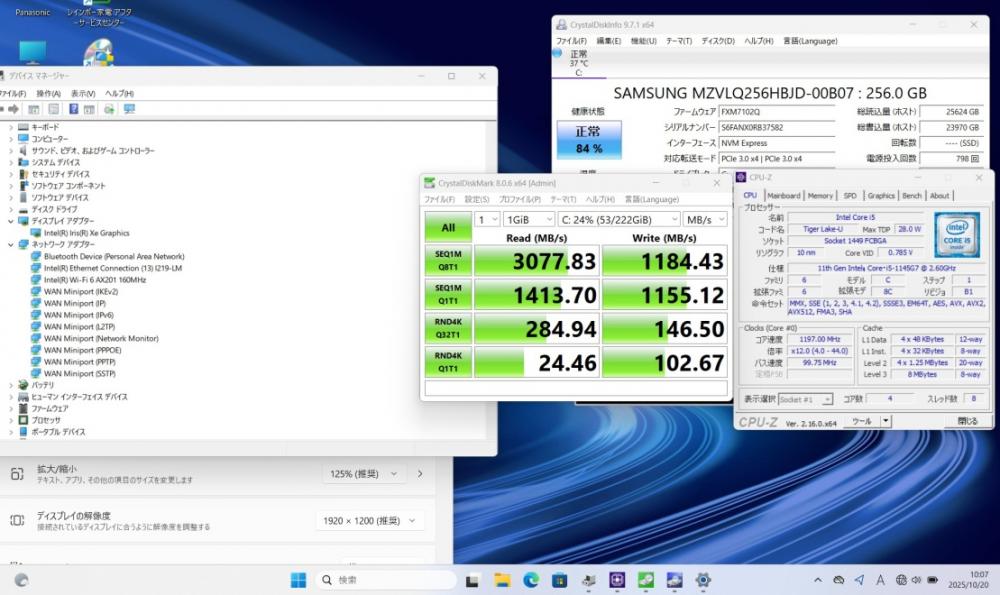This screenshot has height=595, width=1000.
Task: Click the SEQ1M Q8T1 test button
Action: point(448,262)
